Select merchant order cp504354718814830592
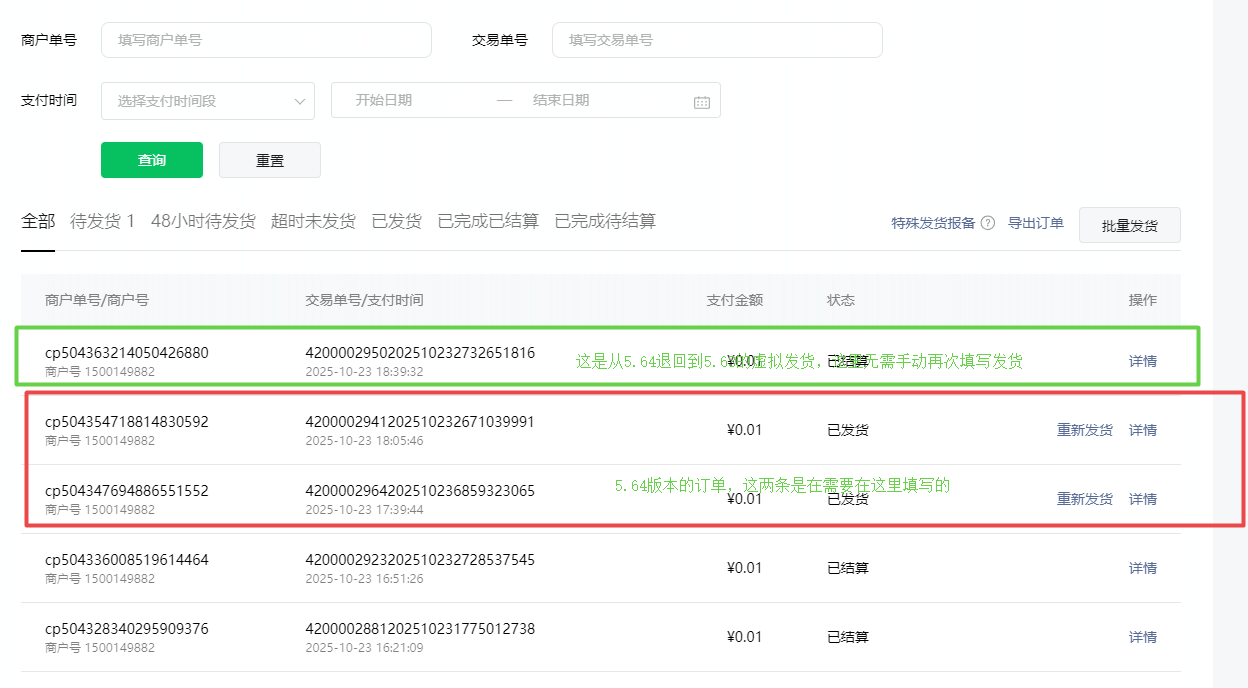Screen dimensions: 1248x688 (x=127, y=422)
